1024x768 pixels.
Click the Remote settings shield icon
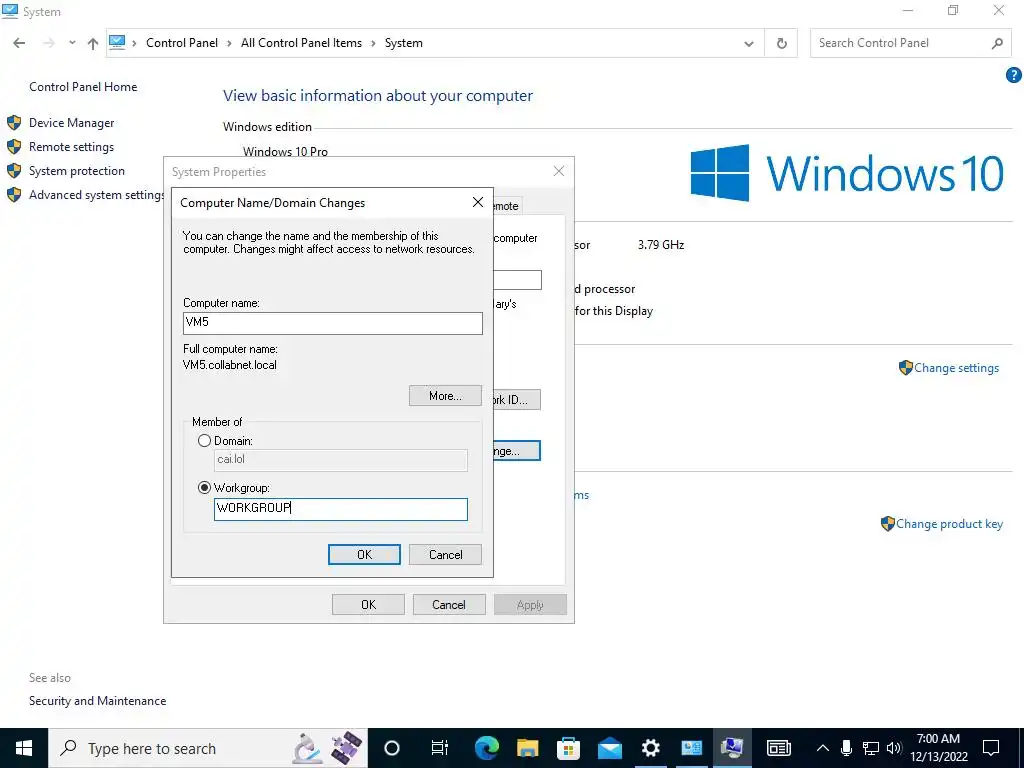(14, 147)
